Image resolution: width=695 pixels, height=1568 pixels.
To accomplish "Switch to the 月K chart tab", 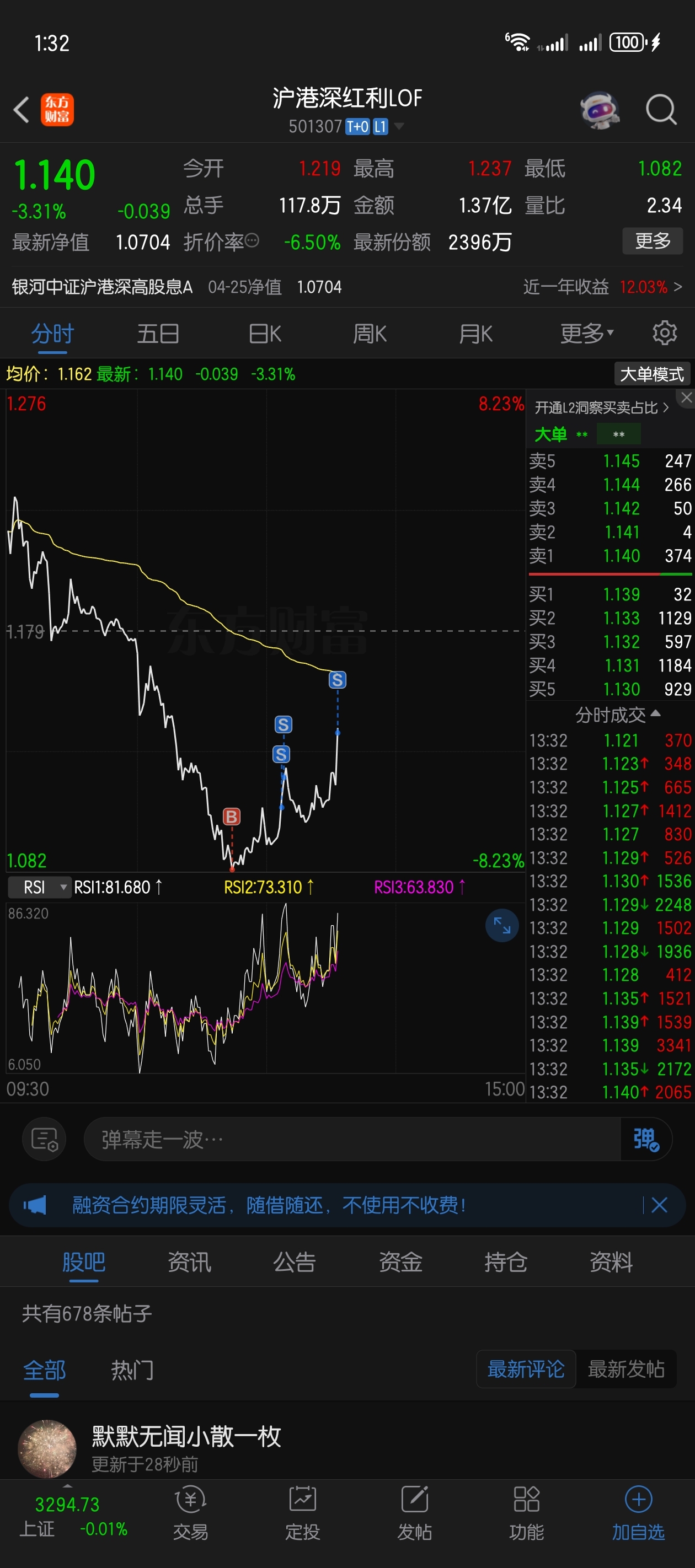I will coord(475,333).
